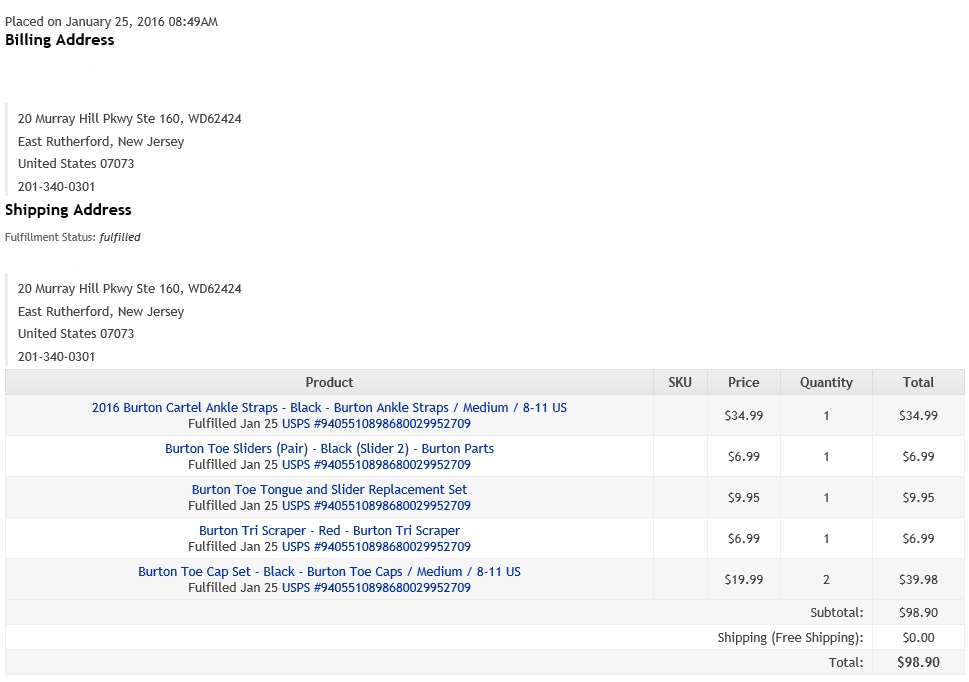
Task: Click 'Fulfilled Jan 25' under Toe Tongue Replacement Set
Action: [x=233, y=505]
